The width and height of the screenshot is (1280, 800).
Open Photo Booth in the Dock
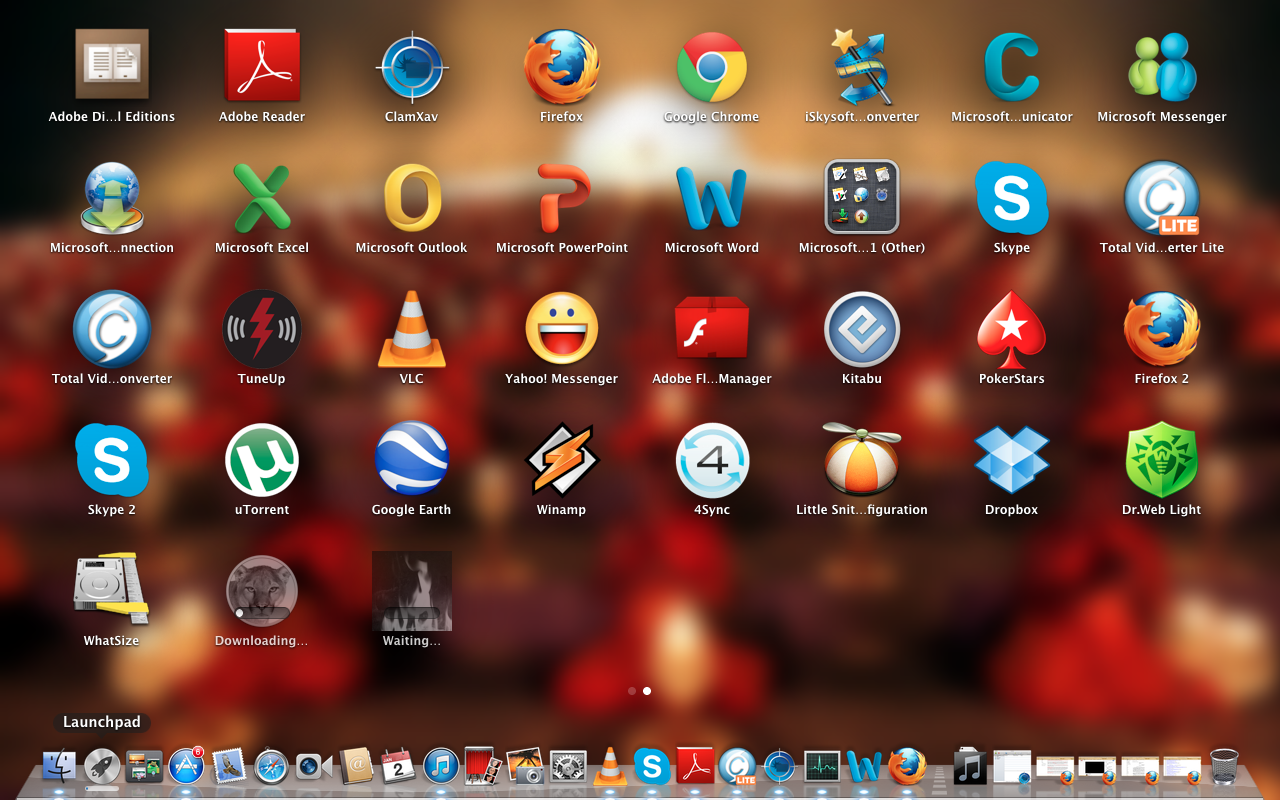[x=483, y=767]
